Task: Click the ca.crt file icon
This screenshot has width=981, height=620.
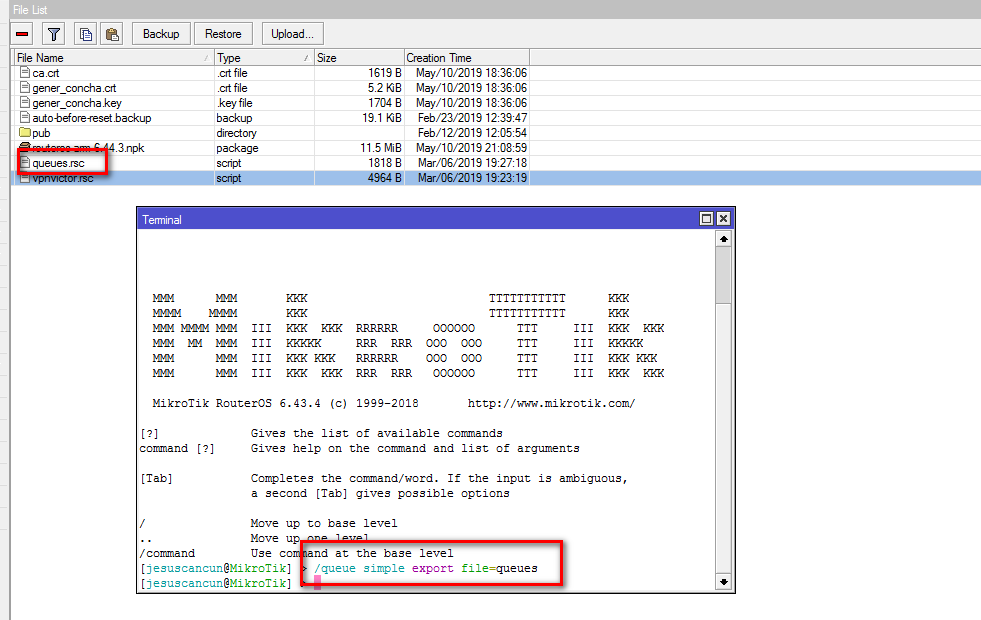Action: tap(25, 73)
